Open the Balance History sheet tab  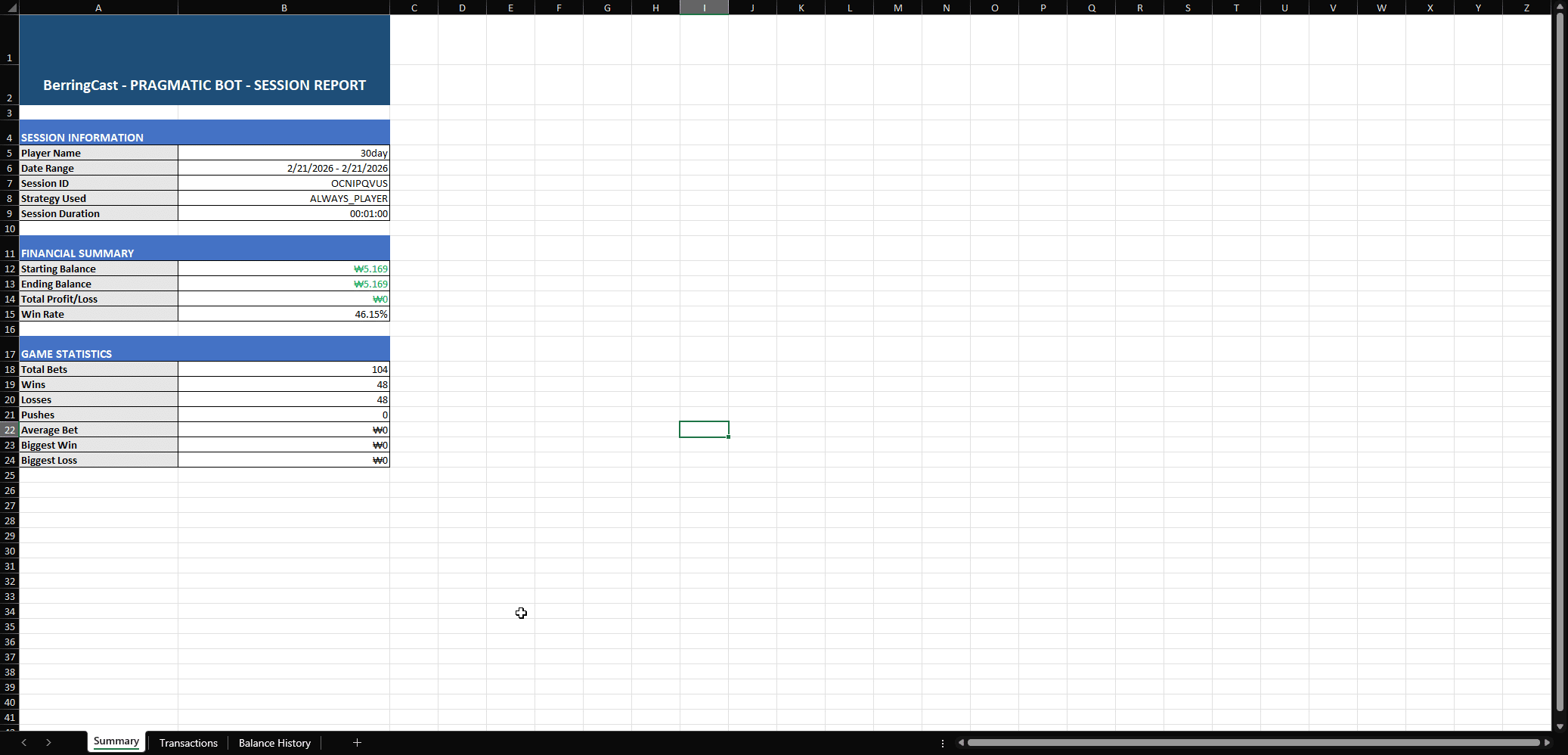(274, 743)
